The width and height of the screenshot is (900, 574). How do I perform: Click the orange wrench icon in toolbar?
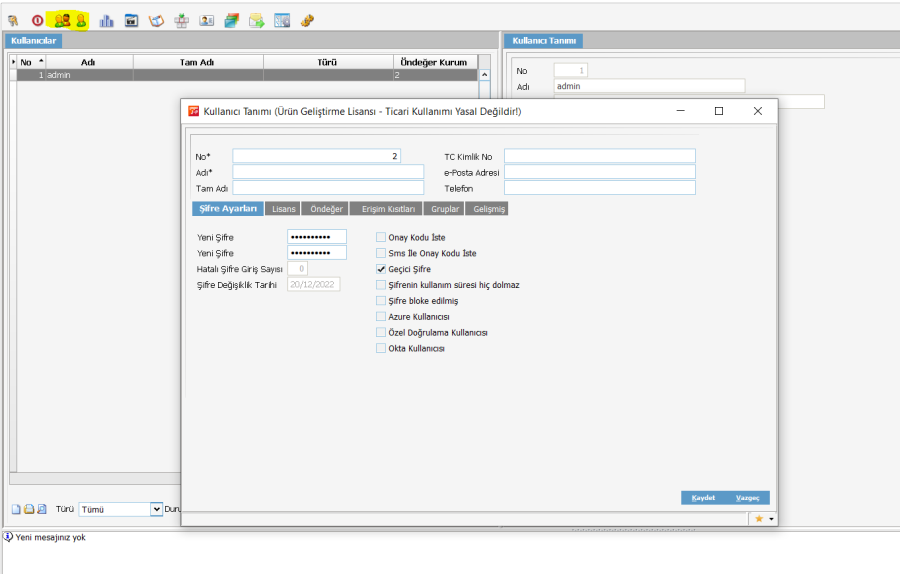point(307,20)
